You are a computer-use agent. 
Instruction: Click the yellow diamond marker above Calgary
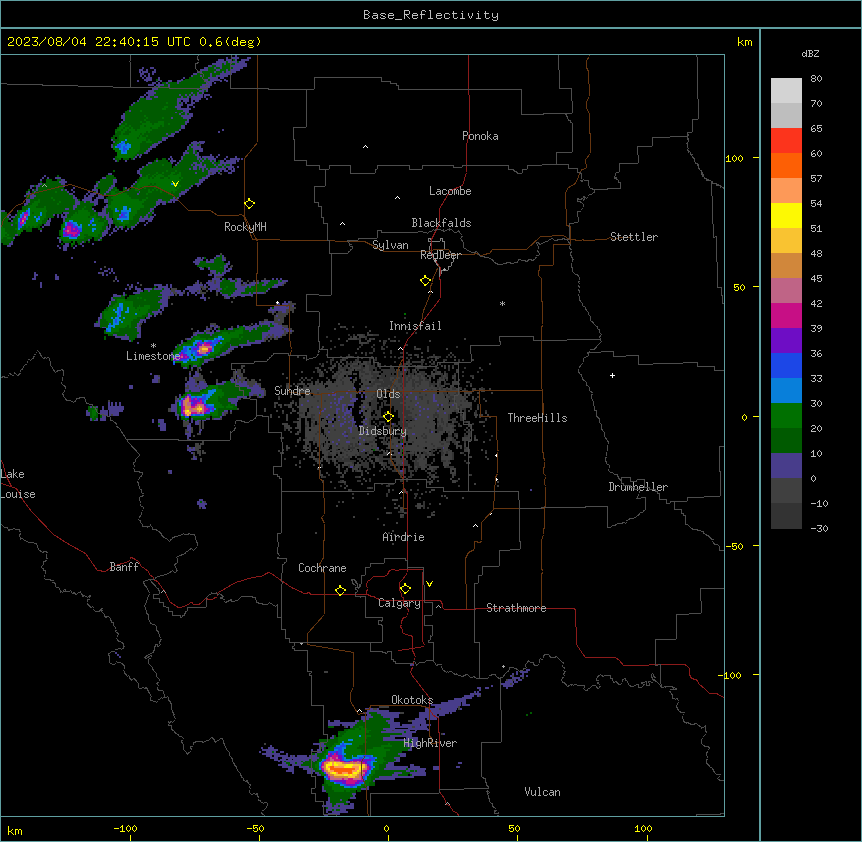tap(405, 589)
